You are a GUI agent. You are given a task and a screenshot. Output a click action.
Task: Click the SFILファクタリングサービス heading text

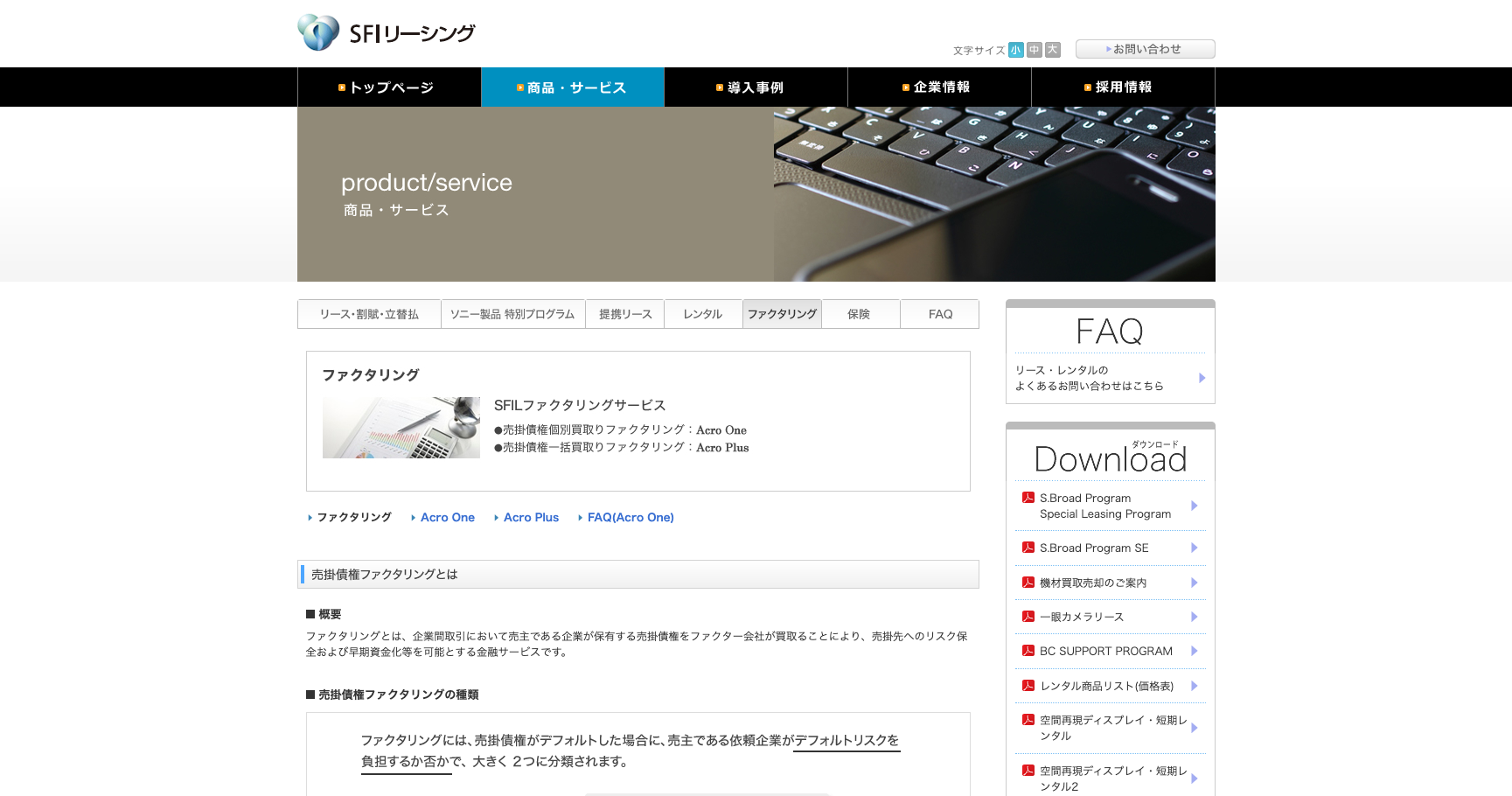(580, 405)
